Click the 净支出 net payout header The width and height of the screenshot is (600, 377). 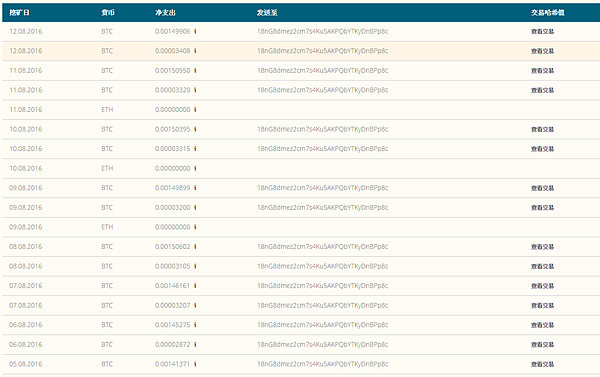coord(165,13)
